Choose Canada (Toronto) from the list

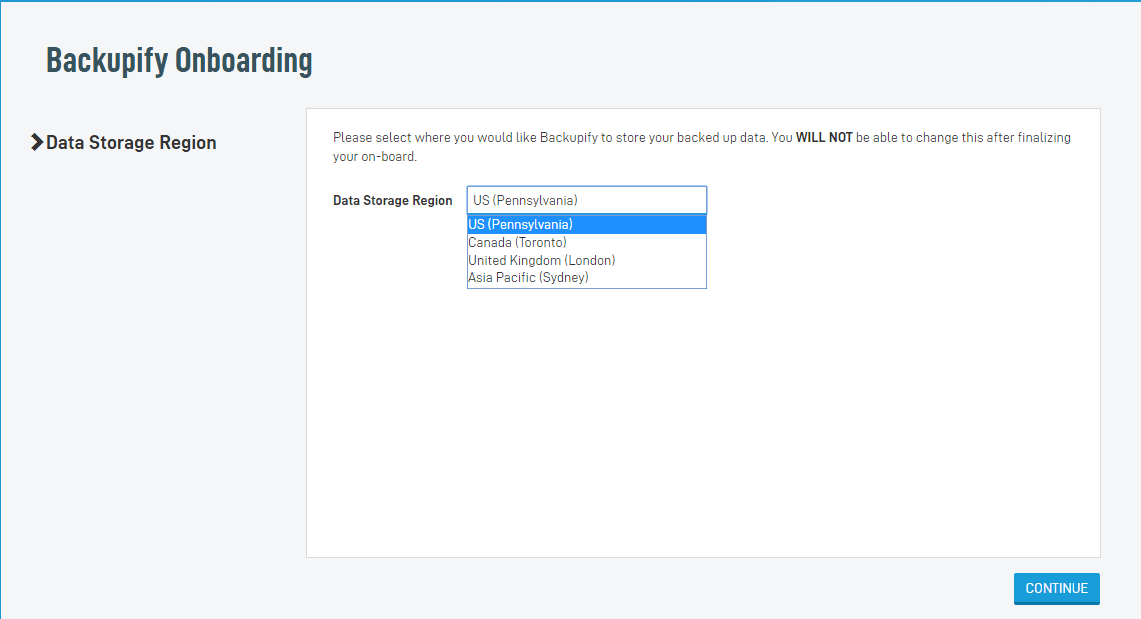[x=587, y=242]
